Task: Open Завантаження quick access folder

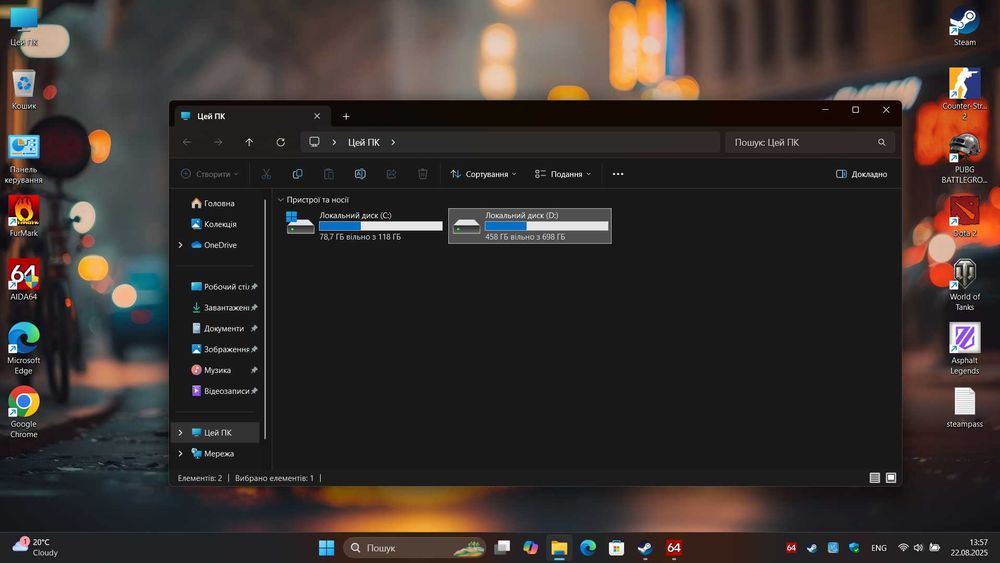Action: 223,307
